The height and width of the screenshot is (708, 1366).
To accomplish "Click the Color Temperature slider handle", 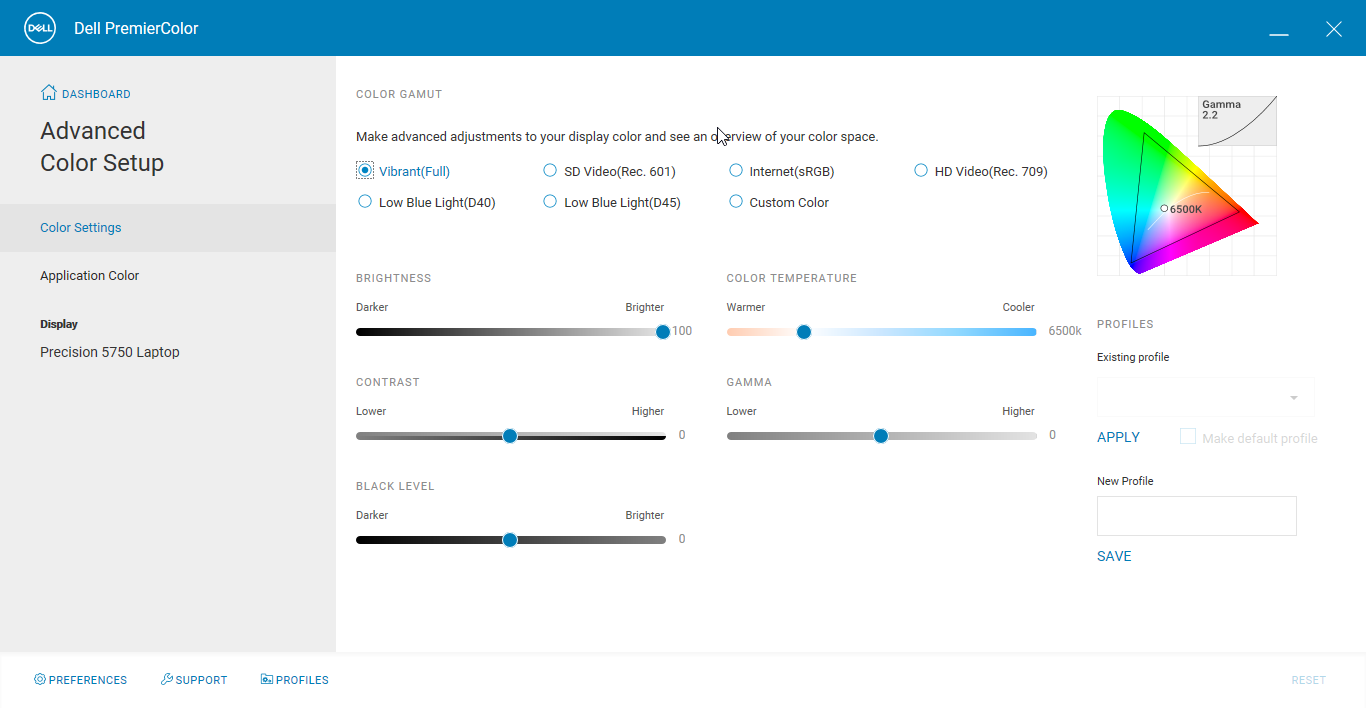I will [x=803, y=332].
